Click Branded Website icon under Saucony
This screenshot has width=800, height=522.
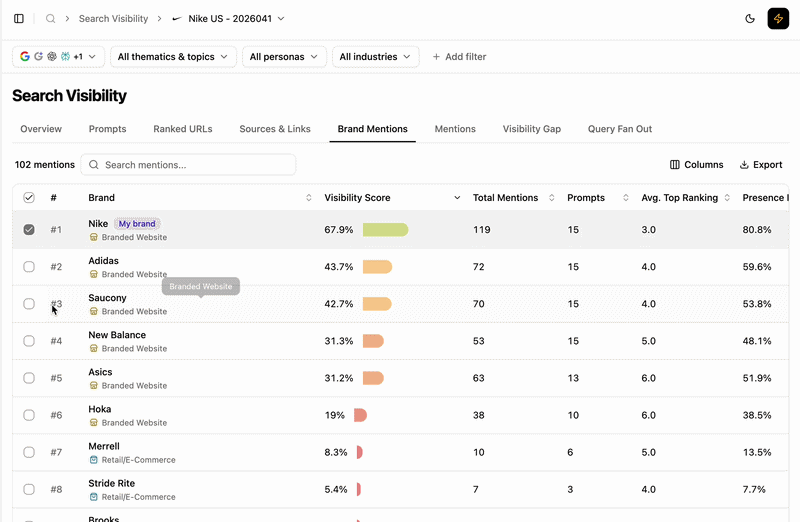(93, 311)
